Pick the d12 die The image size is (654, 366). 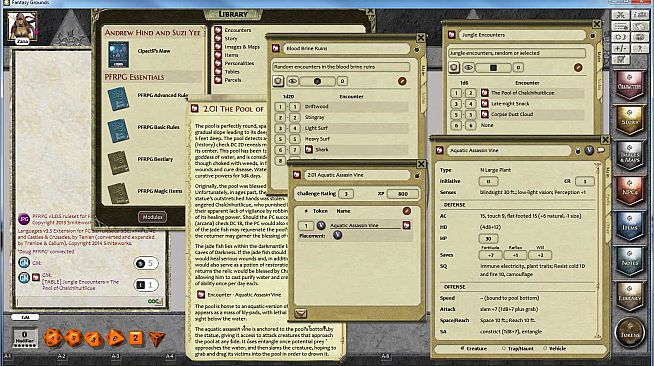73,338
